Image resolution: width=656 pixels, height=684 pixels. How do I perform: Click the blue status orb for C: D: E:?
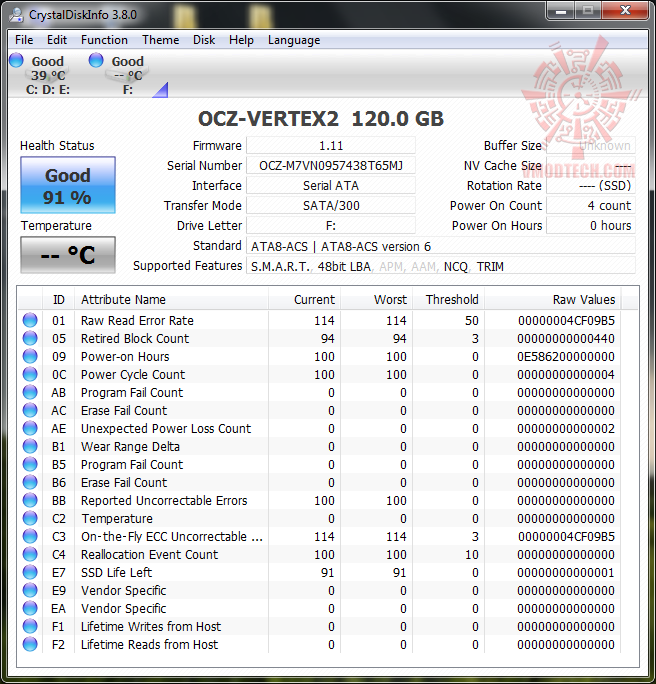pos(16,60)
